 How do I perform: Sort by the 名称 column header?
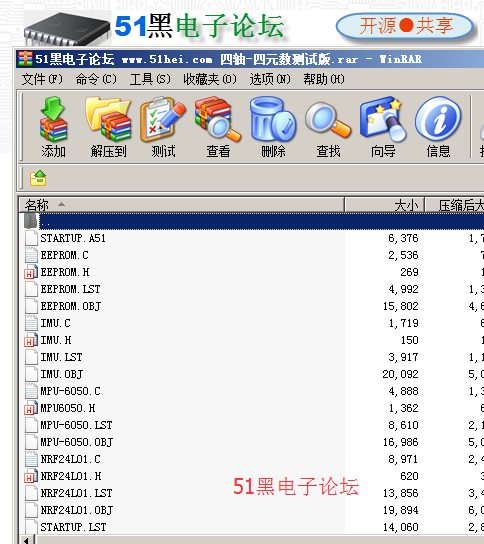point(181,205)
